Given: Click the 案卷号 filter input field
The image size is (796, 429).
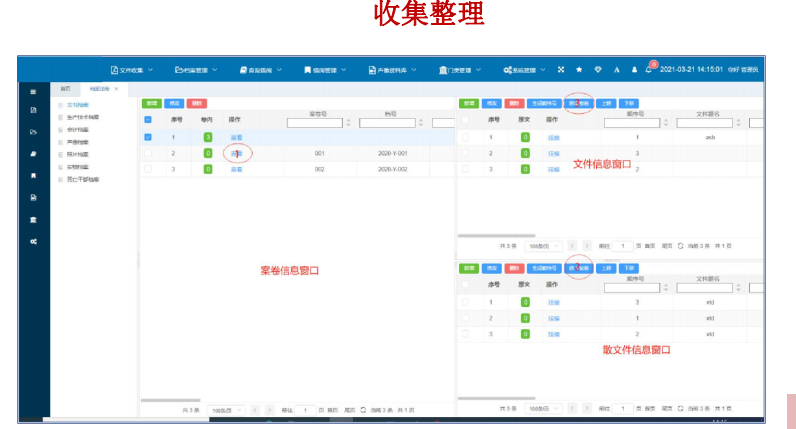Looking at the screenshot, I should tap(314, 123).
